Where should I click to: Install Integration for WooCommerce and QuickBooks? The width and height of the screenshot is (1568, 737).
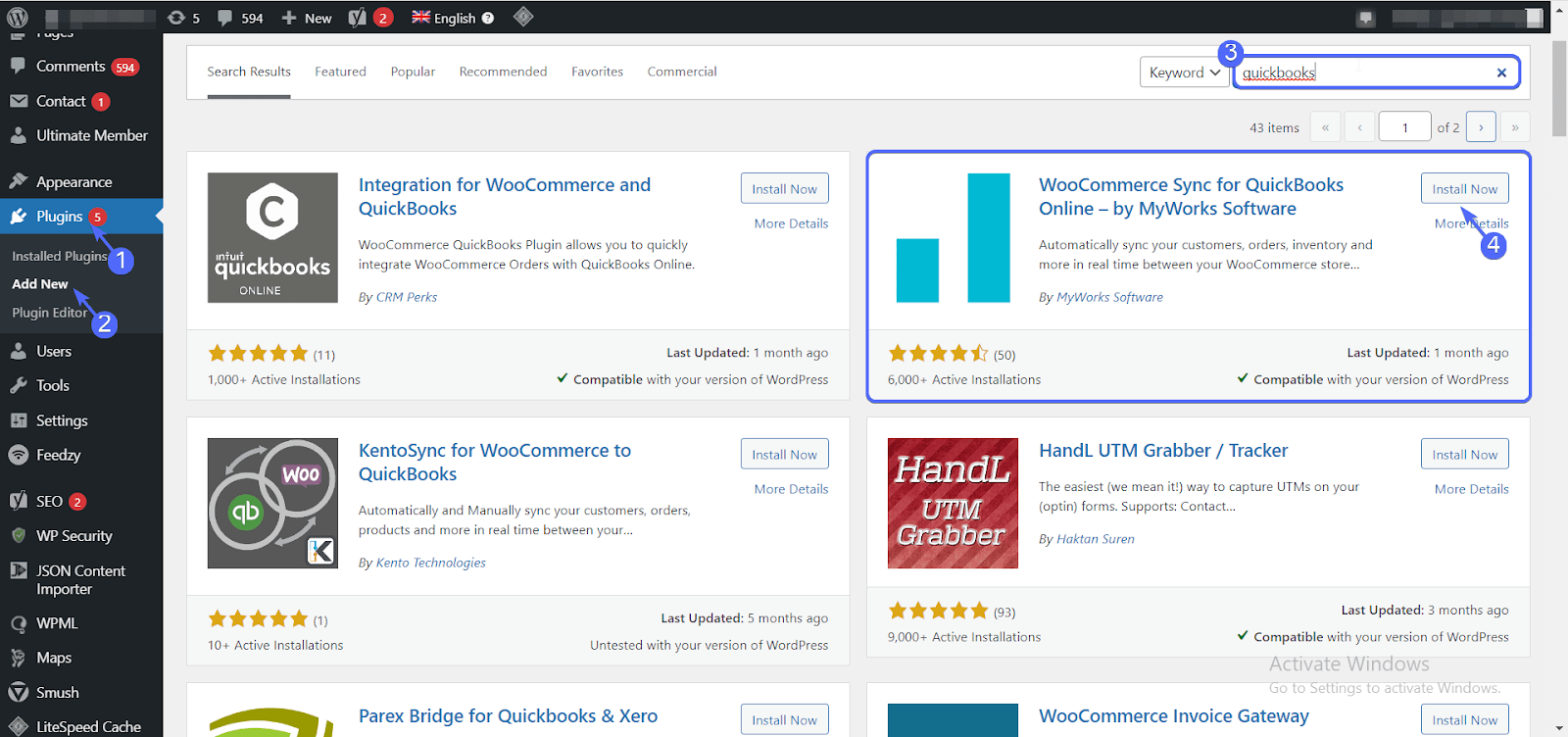click(784, 189)
